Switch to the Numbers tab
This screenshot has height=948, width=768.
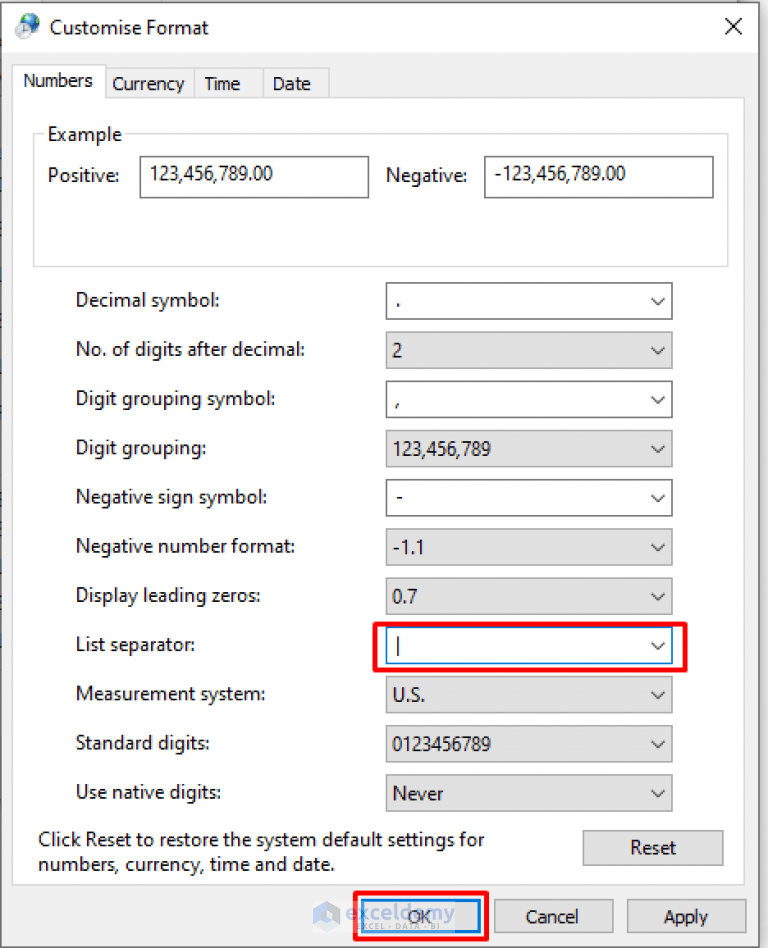tap(58, 81)
